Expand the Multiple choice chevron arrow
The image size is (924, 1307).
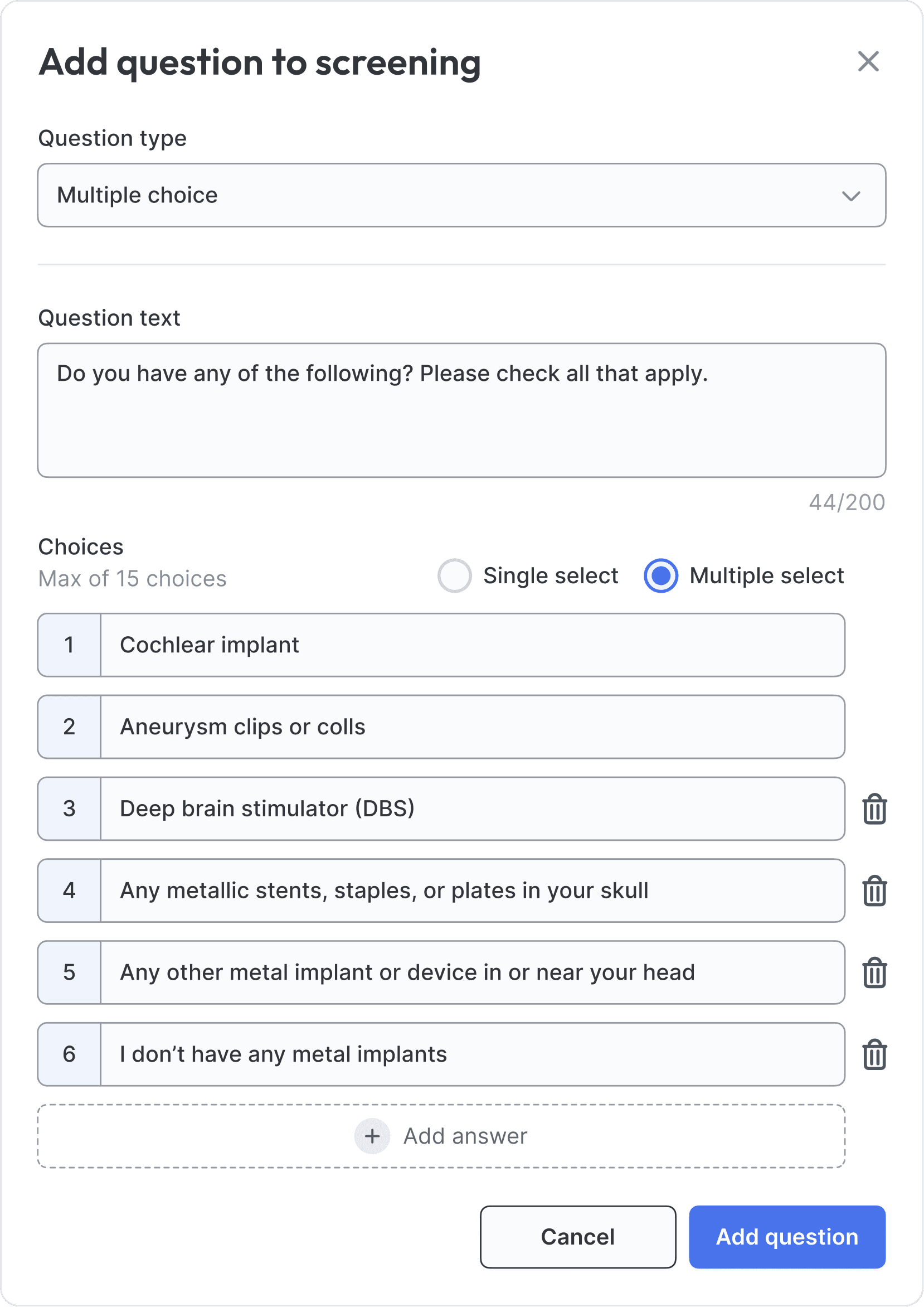(x=850, y=196)
